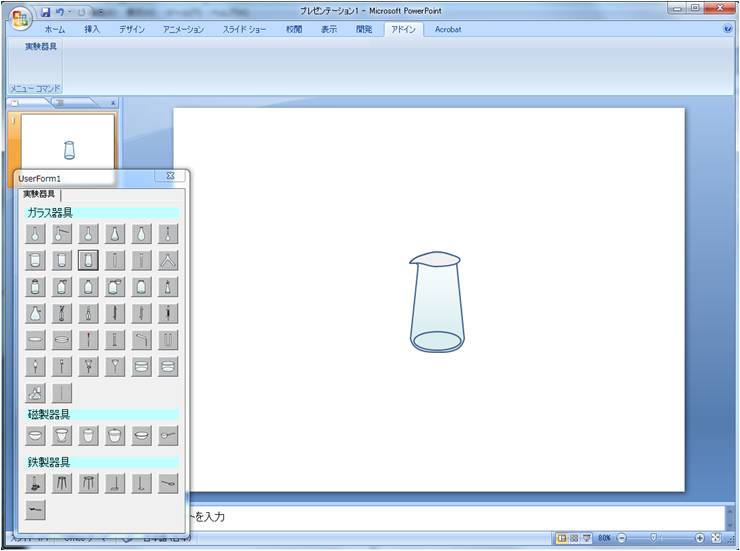Switch to slide sorter view

coord(575,538)
